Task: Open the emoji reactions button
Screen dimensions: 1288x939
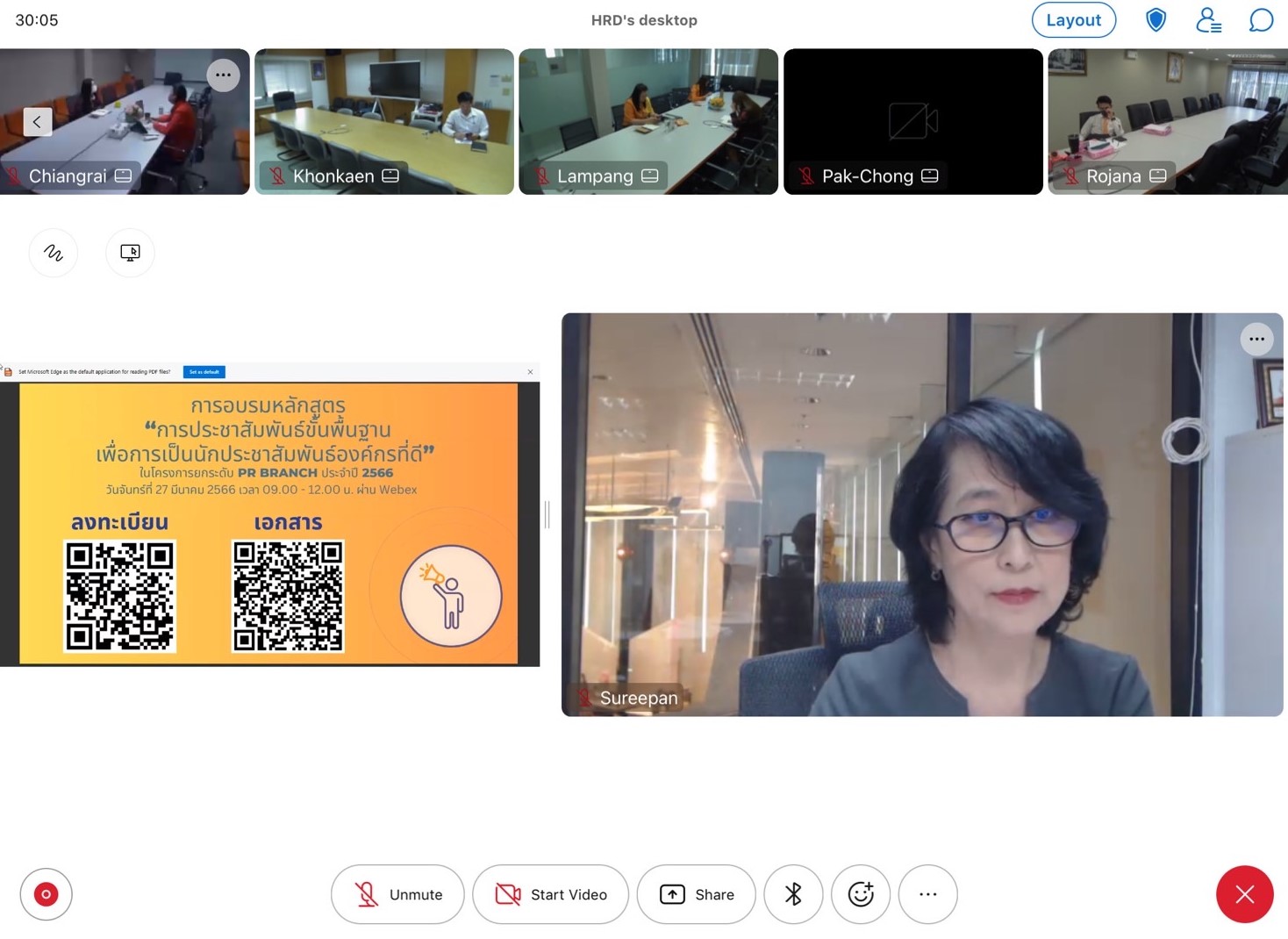Action: [861, 894]
